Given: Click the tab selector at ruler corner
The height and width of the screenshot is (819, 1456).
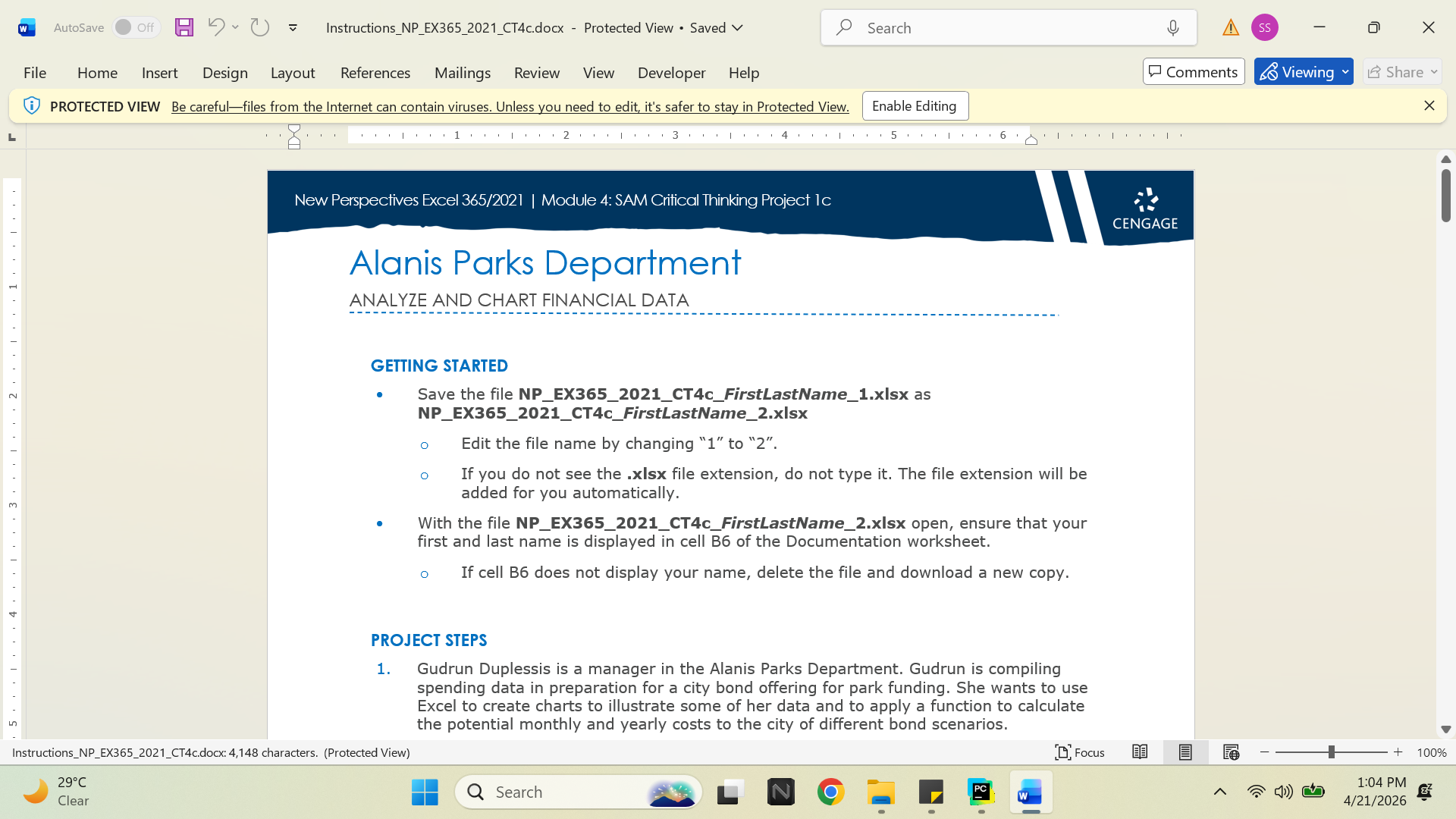Looking at the screenshot, I should coord(12,137).
